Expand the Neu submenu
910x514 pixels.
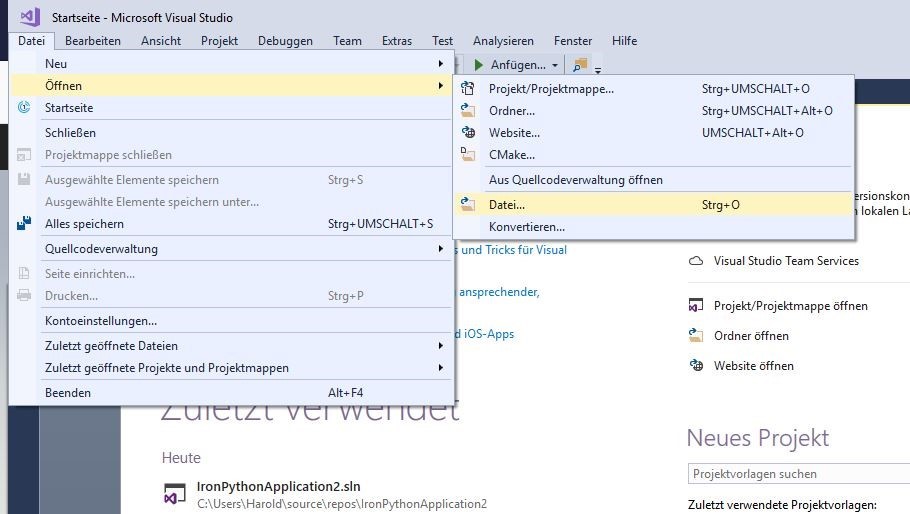pos(440,64)
